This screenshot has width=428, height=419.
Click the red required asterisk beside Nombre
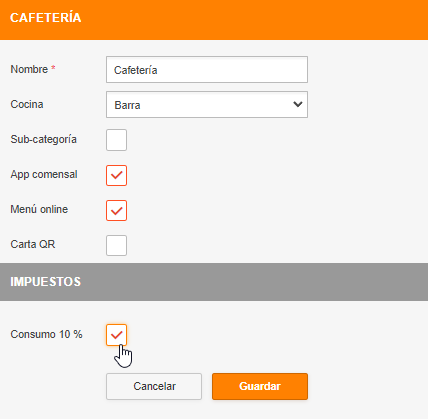pos(53,68)
